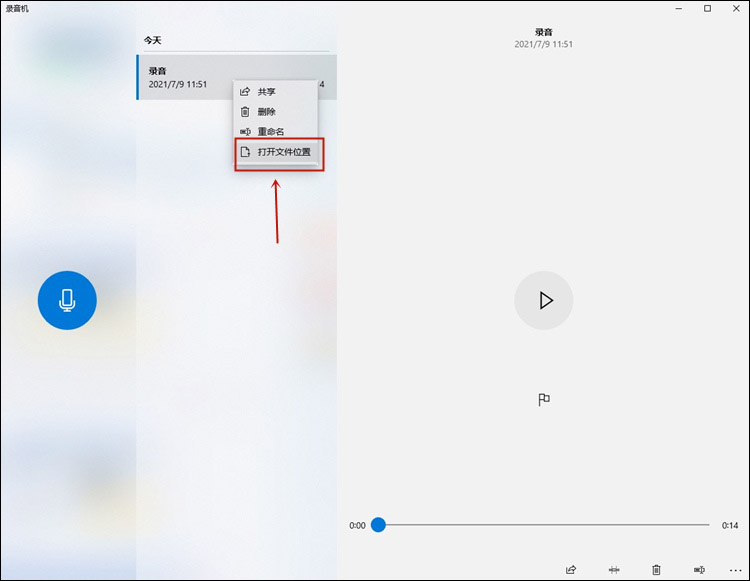This screenshot has width=750, height=581.
Task: Add a marker with the flag icon
Action: (544, 399)
